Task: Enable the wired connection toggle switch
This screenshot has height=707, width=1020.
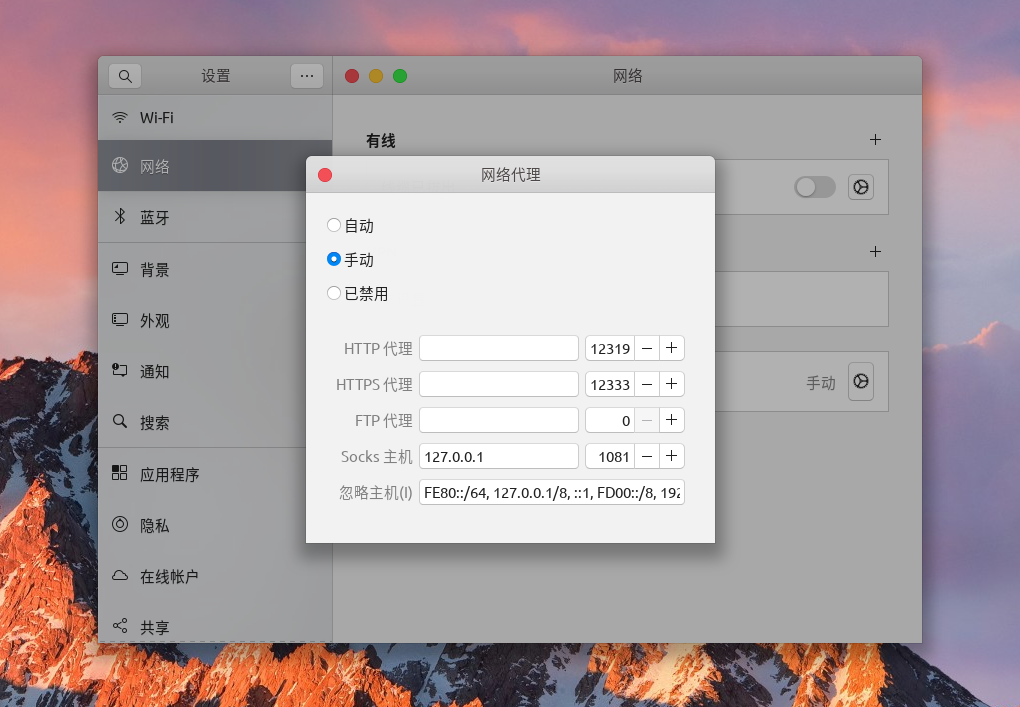Action: [x=814, y=187]
